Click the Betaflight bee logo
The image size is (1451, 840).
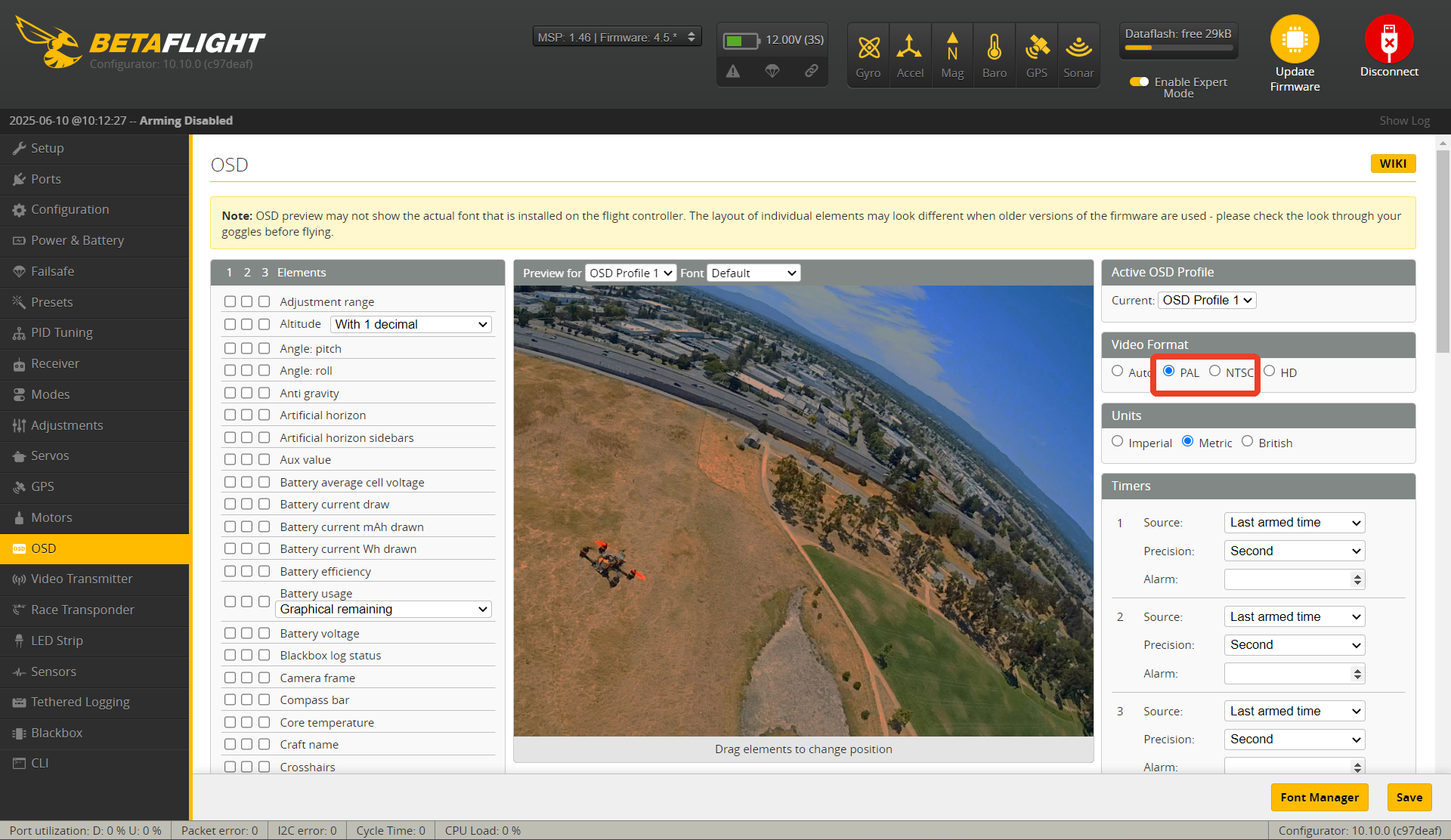tap(48, 42)
